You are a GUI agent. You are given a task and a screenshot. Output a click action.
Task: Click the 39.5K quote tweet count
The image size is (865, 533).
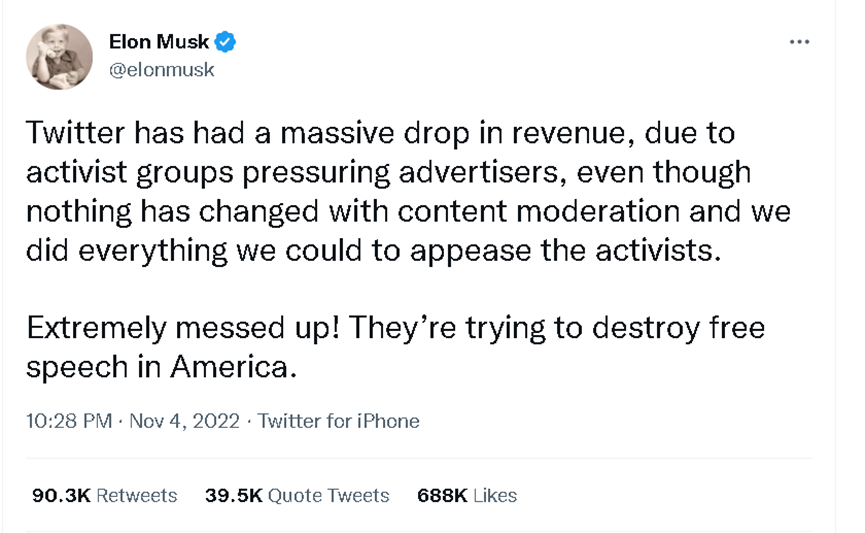click(x=230, y=495)
